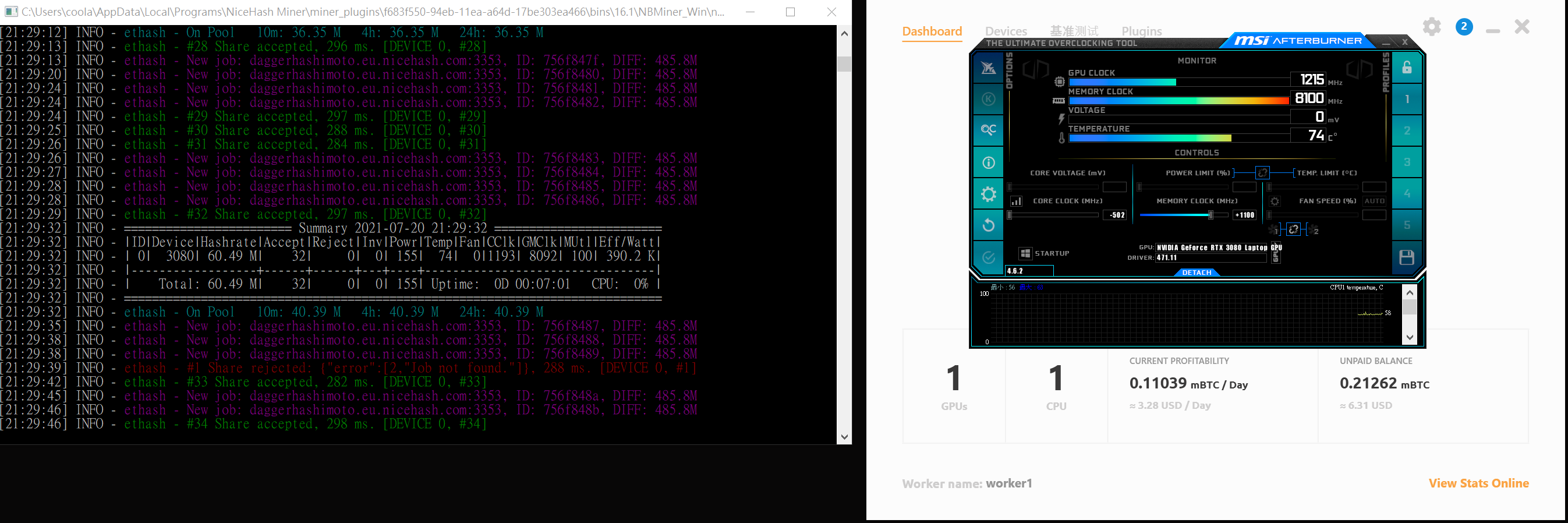Reset overclock settings with the circular arrow
Image resolution: width=1568 pixels, height=523 pixels.
988,225
